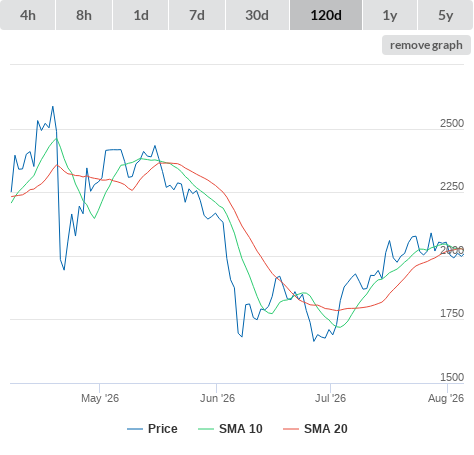The width and height of the screenshot is (474, 455).
Task: Click the blue Price legend line marker
Action: (135, 429)
